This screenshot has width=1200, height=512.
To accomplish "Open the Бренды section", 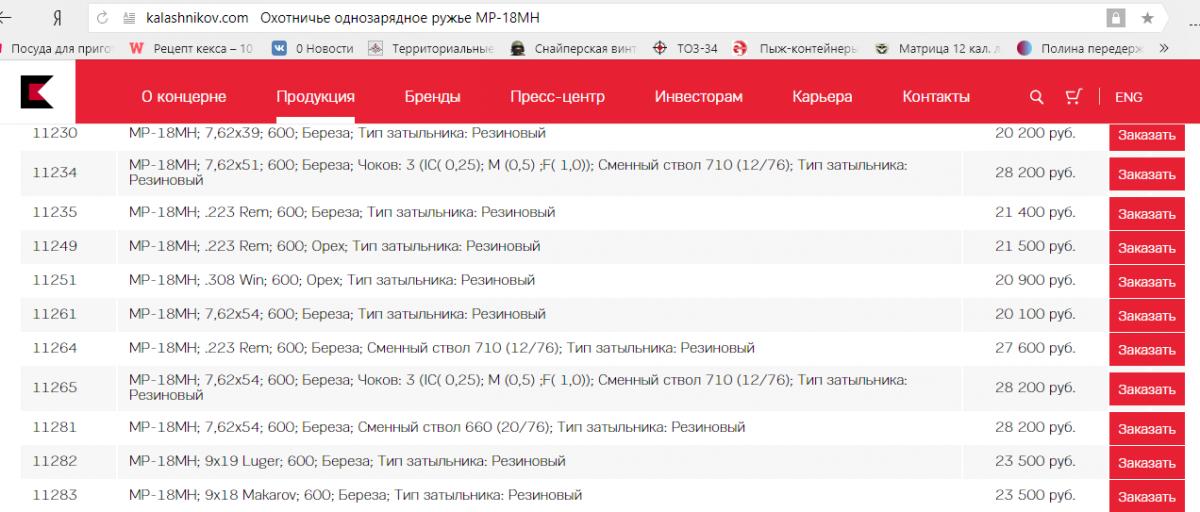I will (x=432, y=97).
